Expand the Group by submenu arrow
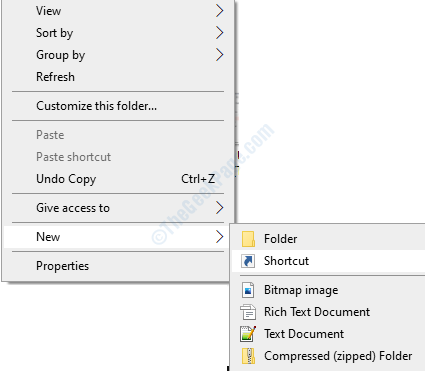 pos(219,55)
